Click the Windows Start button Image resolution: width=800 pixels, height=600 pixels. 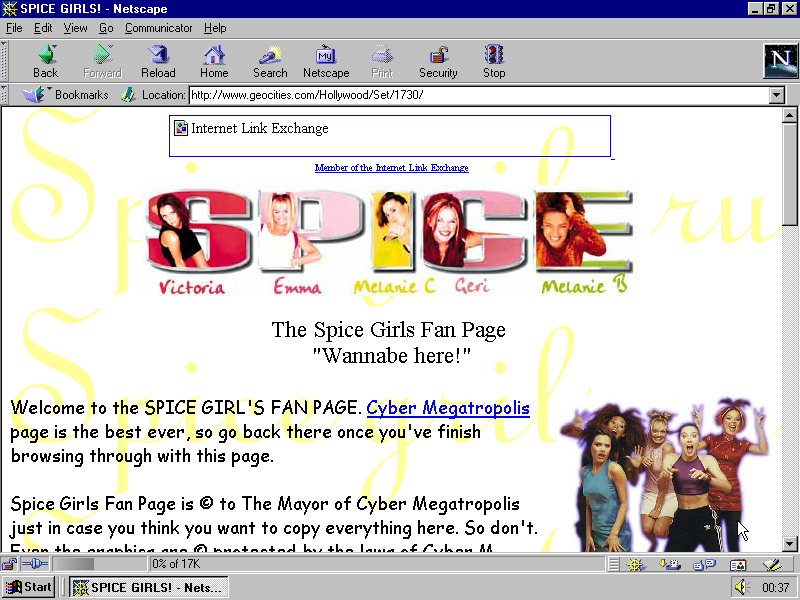(29, 587)
